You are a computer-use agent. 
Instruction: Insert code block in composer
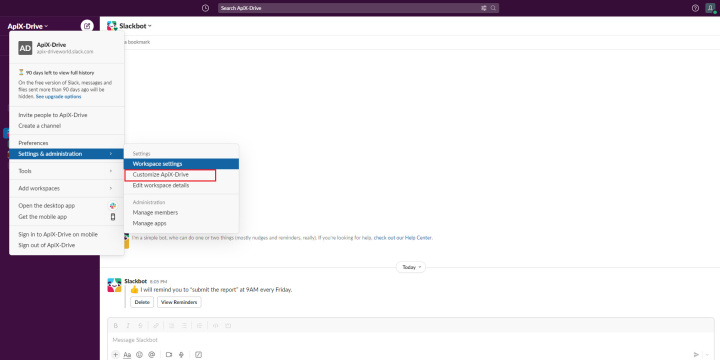[x=228, y=326]
